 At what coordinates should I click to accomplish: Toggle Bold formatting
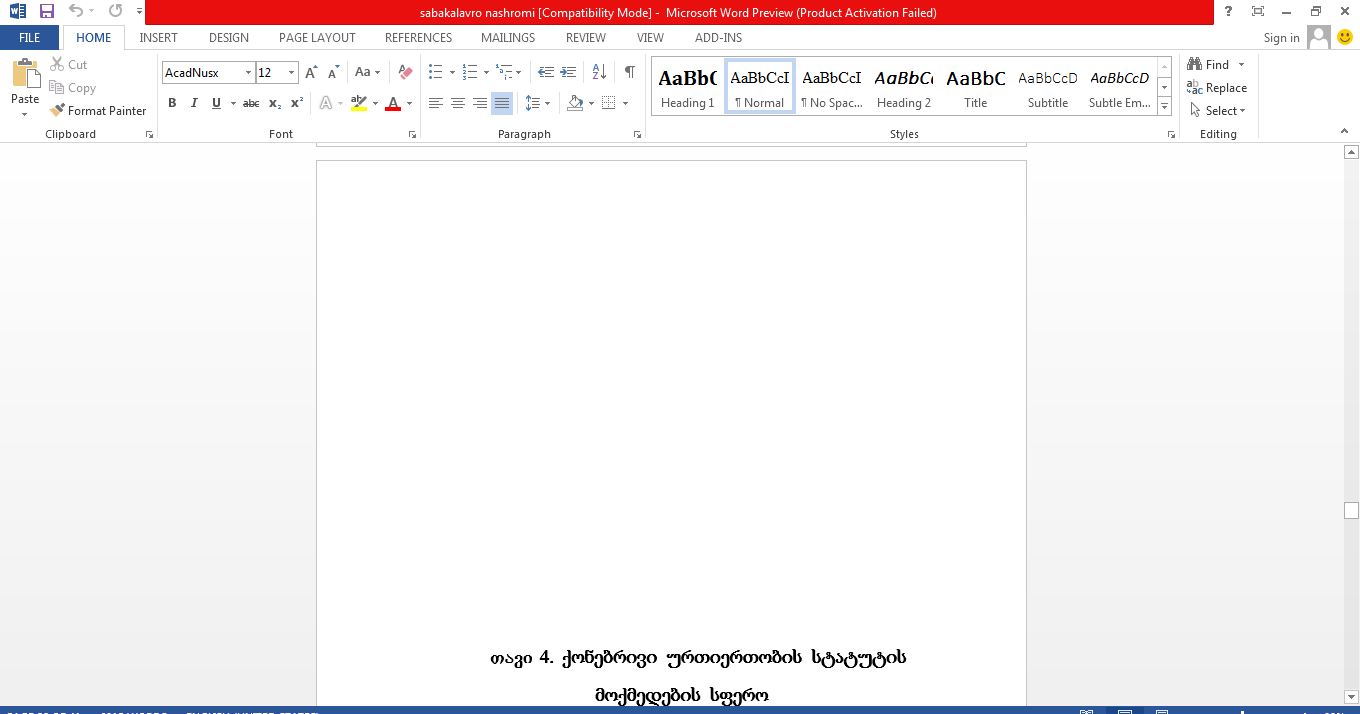tap(172, 103)
